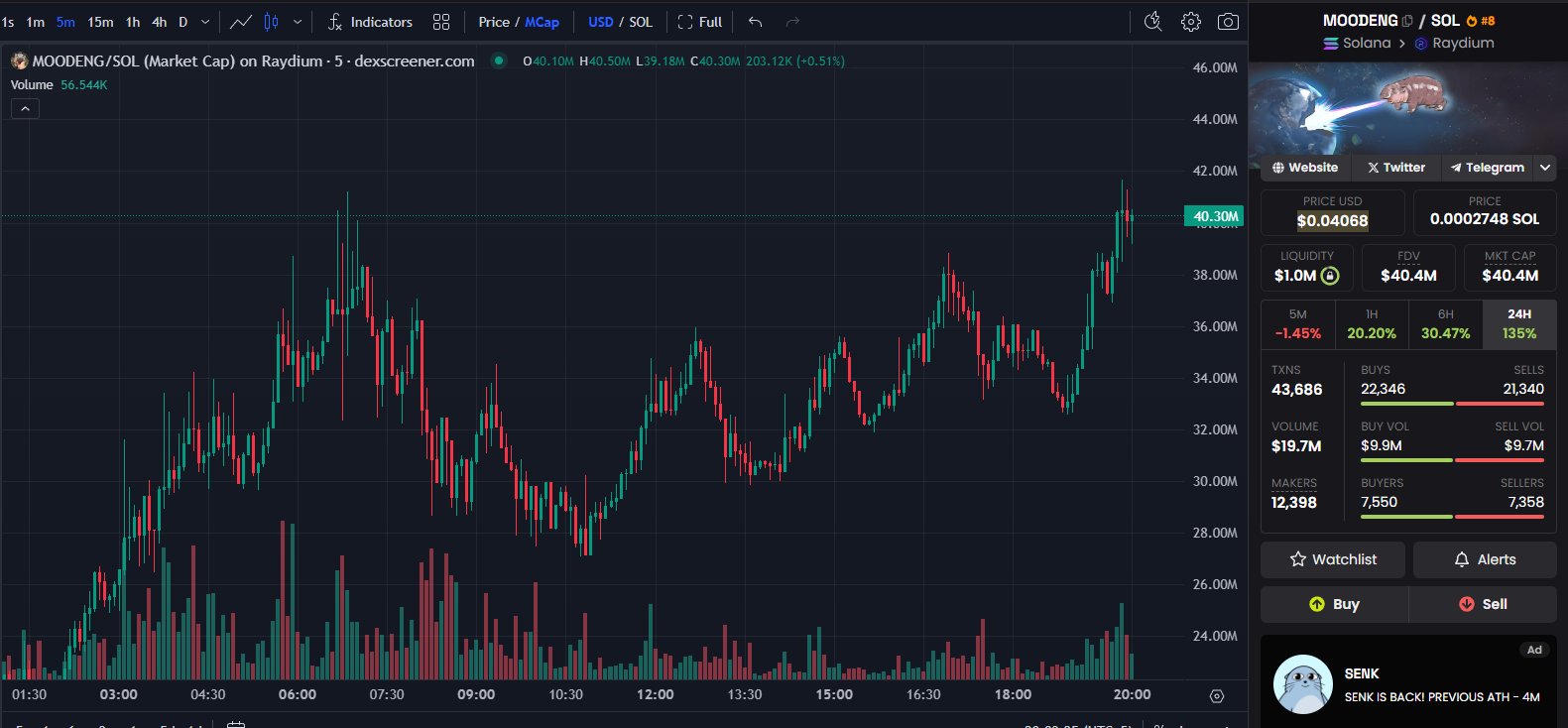Click the trending flame #8 badge
The image size is (1568, 728).
coord(1480,21)
